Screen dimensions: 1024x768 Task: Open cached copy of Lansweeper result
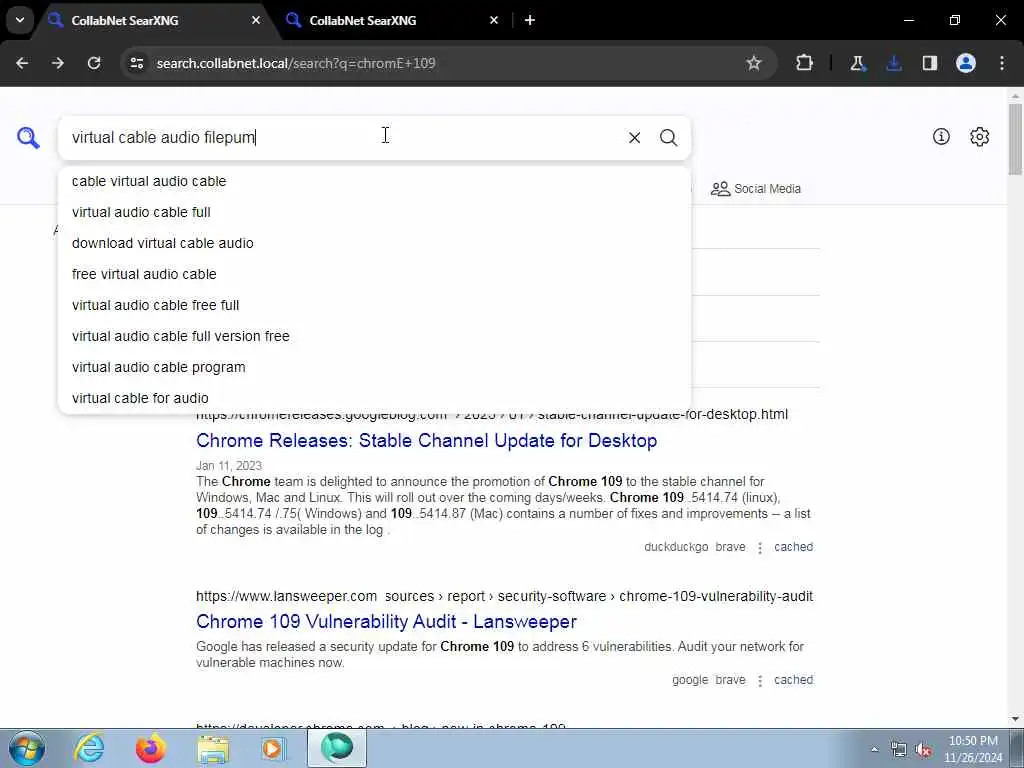[x=793, y=680]
